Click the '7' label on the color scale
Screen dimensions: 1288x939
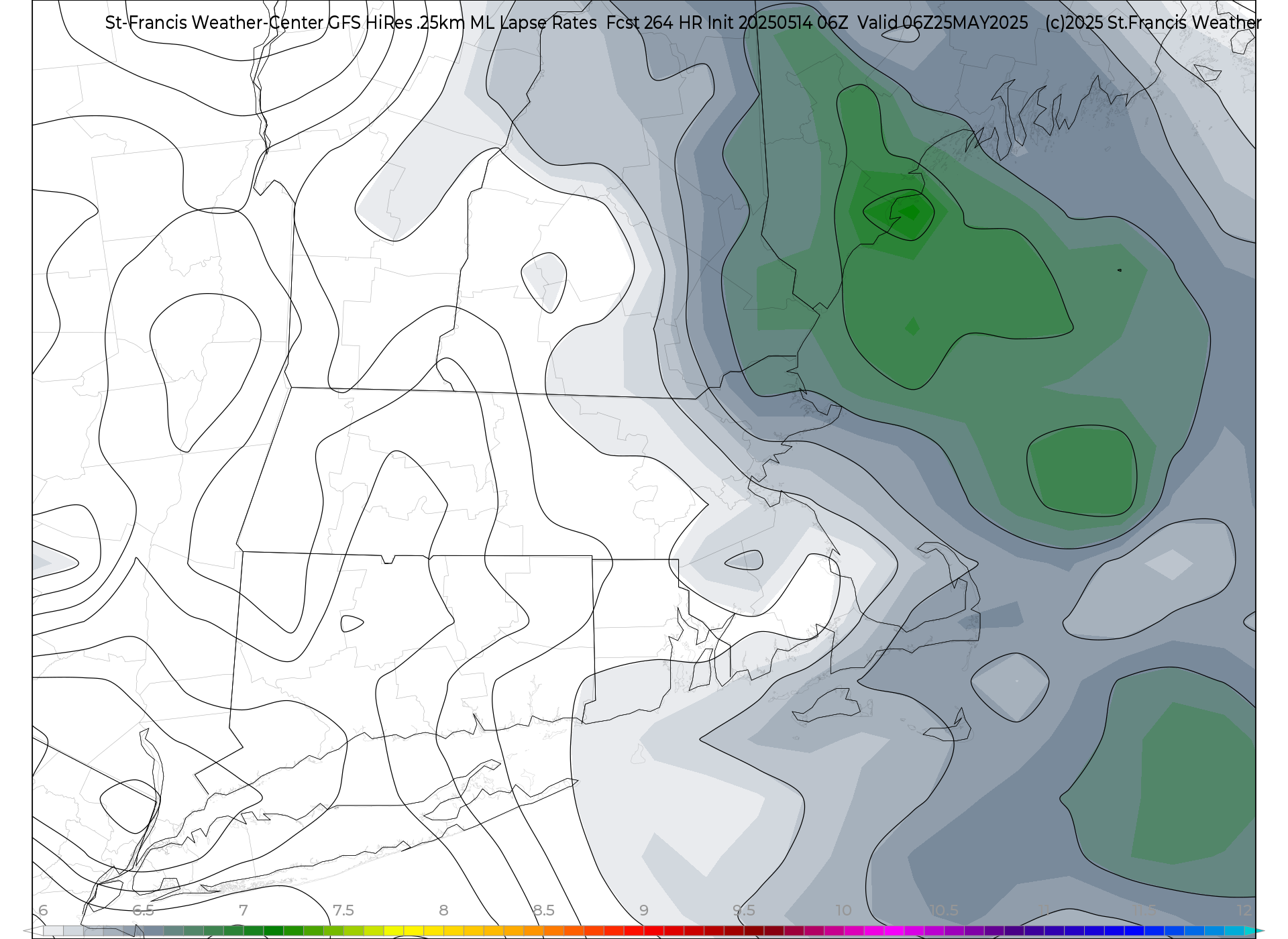tap(243, 910)
